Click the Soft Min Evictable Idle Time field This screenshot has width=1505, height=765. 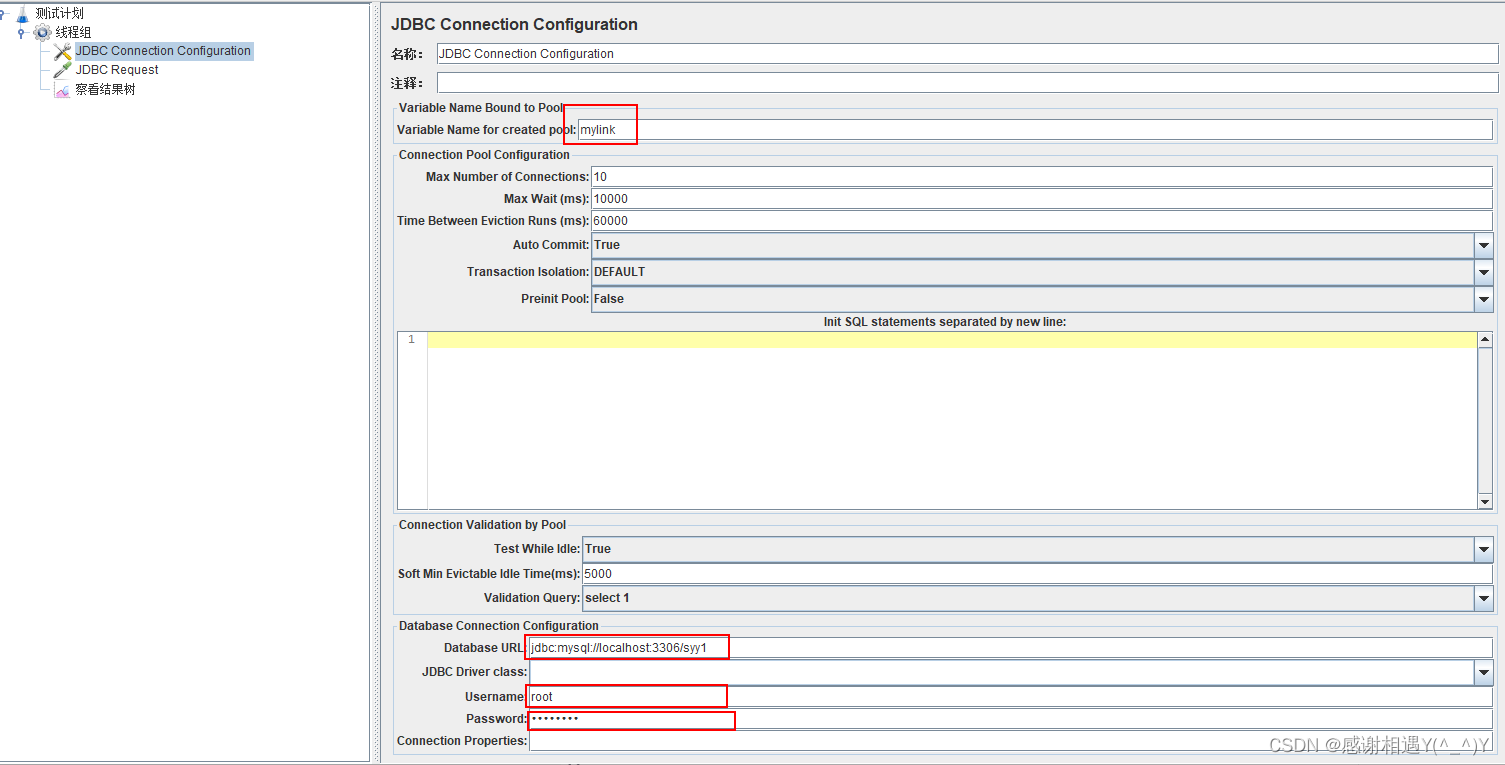pyautogui.click(x=1037, y=574)
